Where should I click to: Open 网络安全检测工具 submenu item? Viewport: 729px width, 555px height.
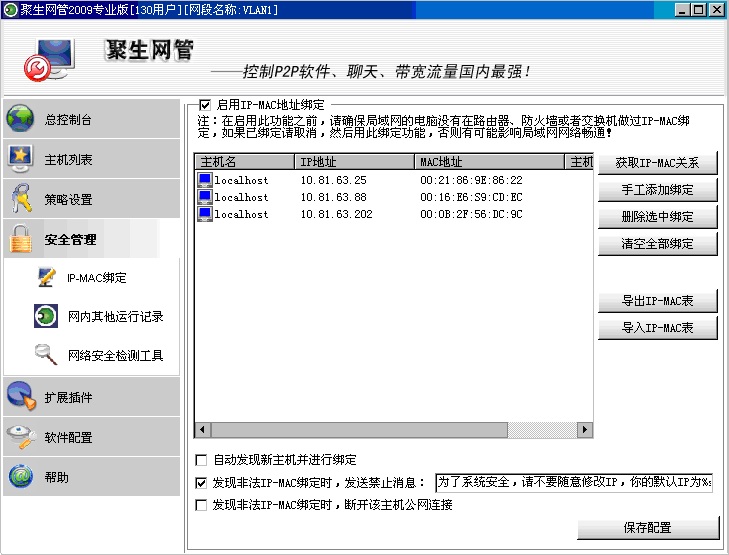[x=115, y=355]
